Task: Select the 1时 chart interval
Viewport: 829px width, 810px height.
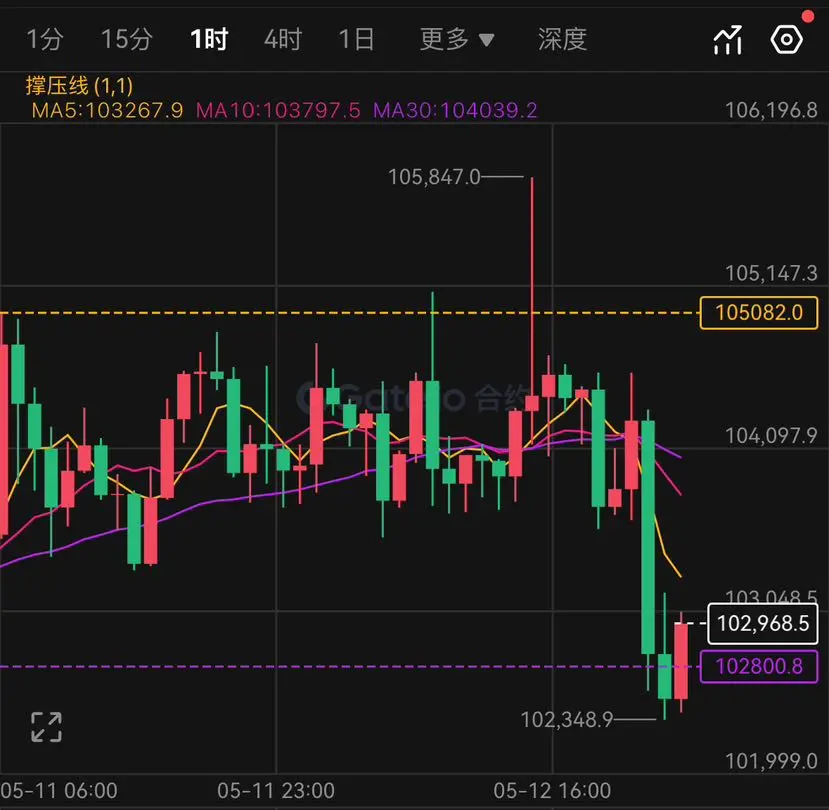Action: click(209, 40)
